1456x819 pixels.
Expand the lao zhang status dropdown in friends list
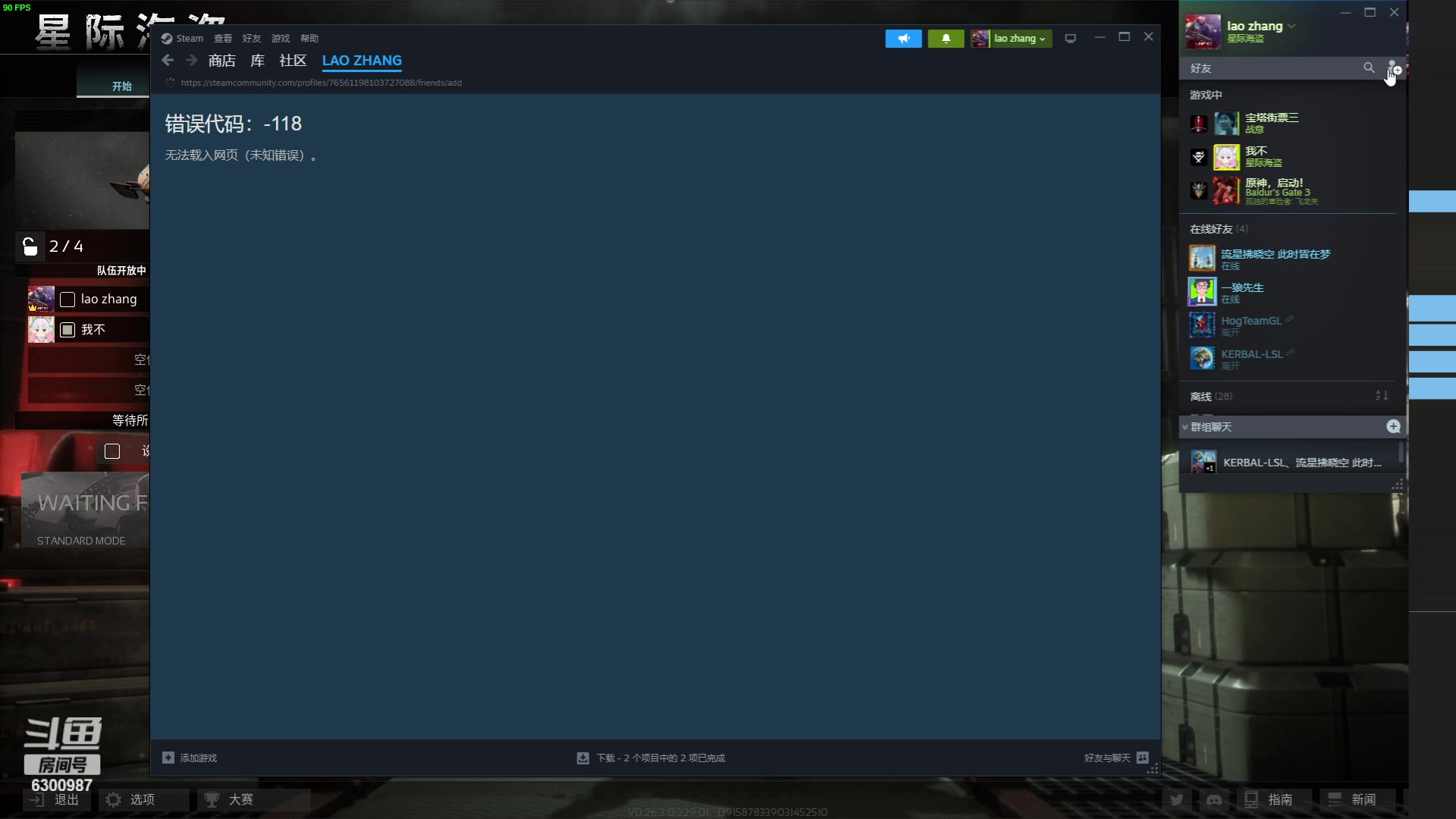[x=1291, y=26]
